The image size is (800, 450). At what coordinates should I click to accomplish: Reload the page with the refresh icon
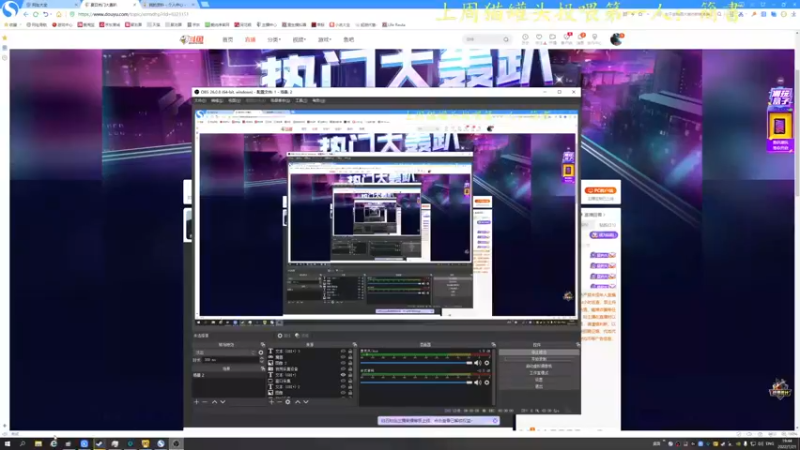tap(36, 14)
